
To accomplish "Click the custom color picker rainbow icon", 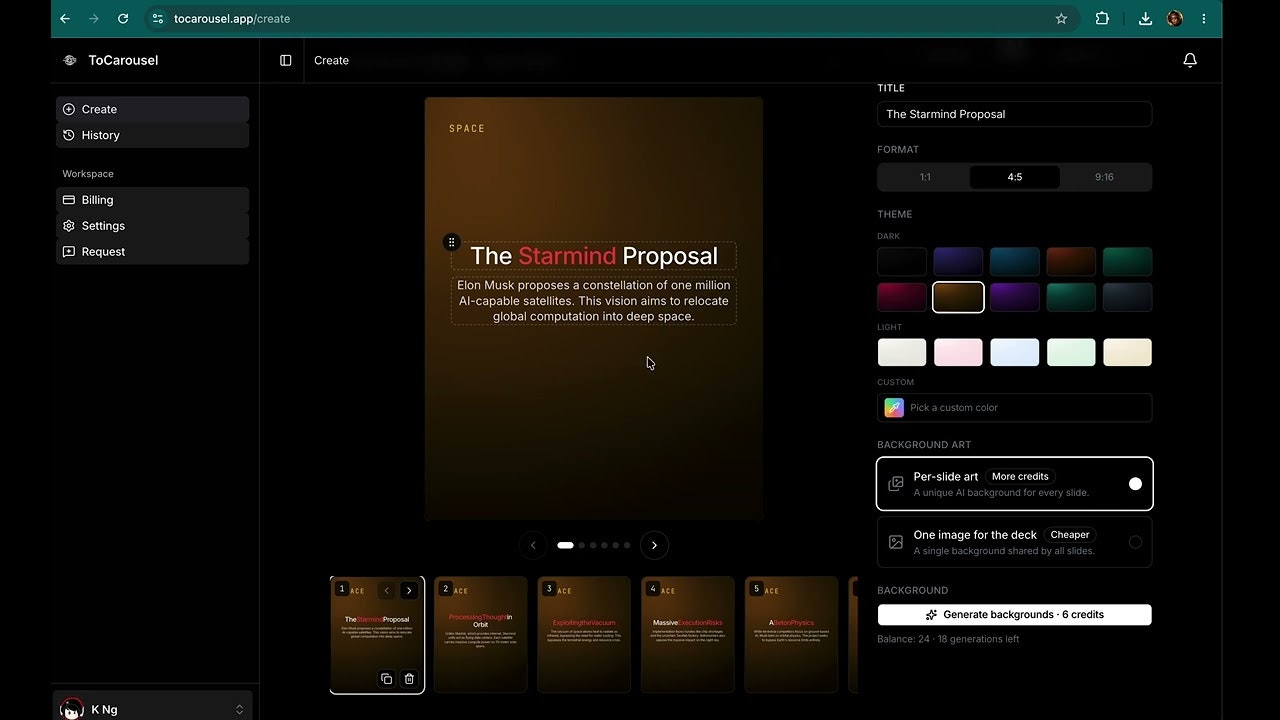I will pyautogui.click(x=894, y=407).
